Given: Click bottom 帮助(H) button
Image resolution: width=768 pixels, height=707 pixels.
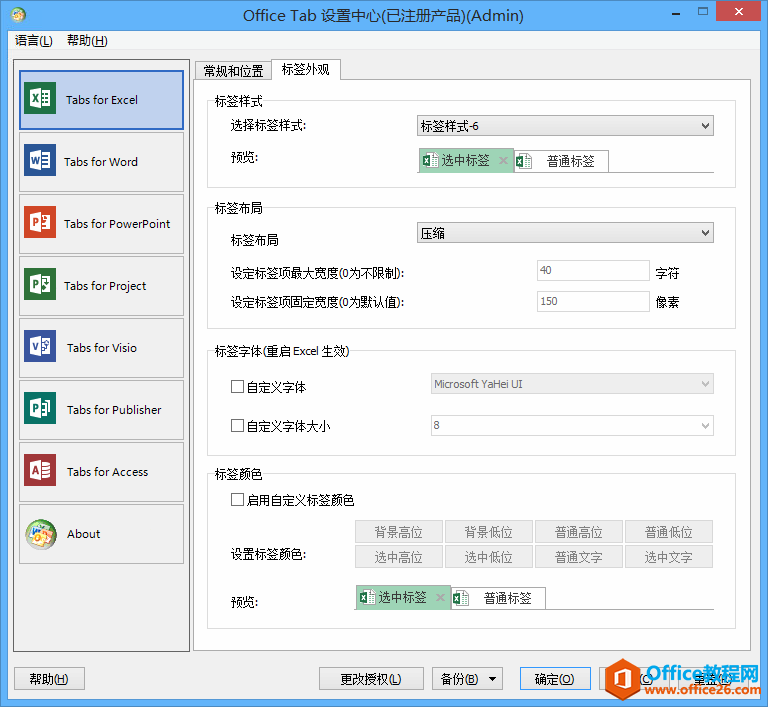Looking at the screenshot, I should tap(49, 679).
